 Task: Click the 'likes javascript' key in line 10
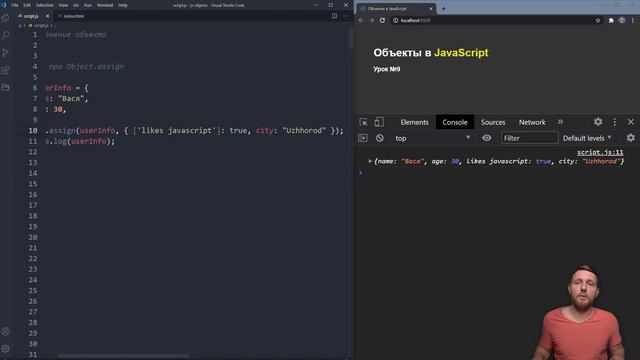click(x=177, y=131)
